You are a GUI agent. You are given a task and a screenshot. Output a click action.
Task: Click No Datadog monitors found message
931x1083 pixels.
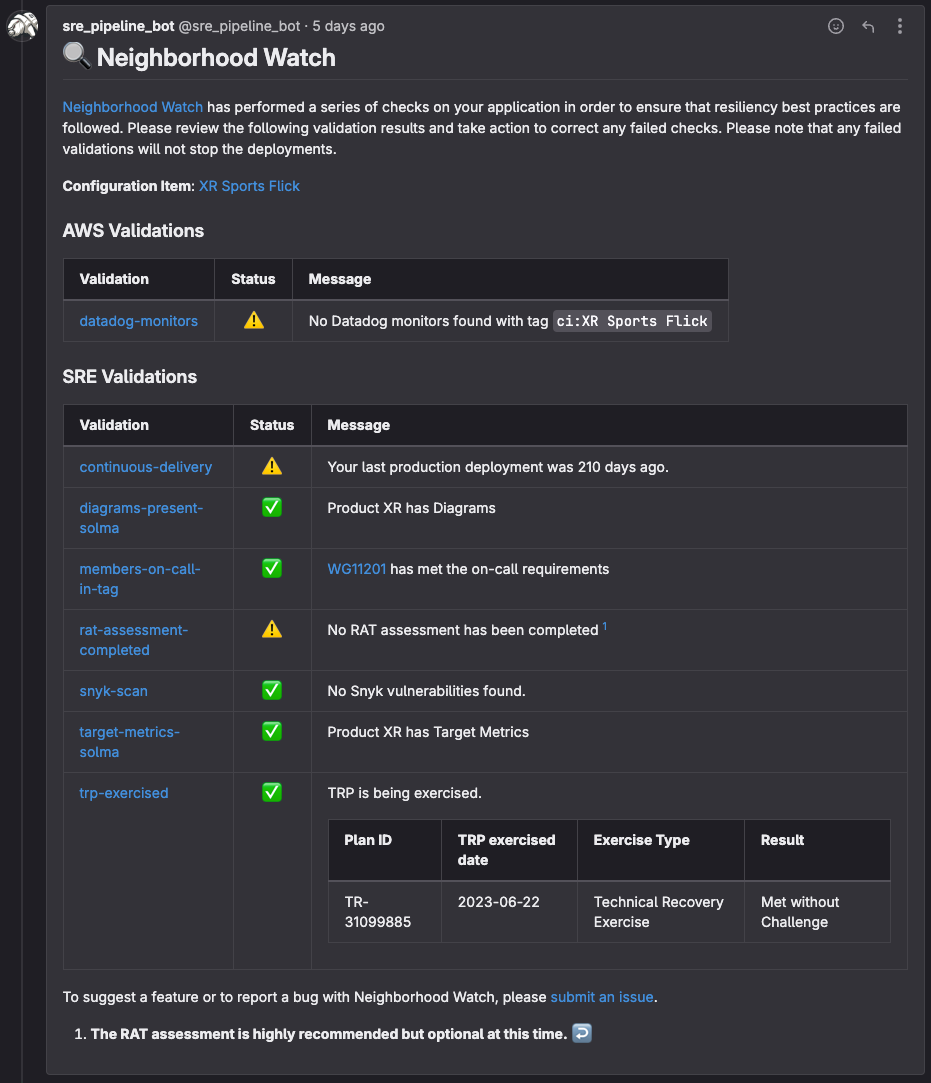tap(428, 321)
